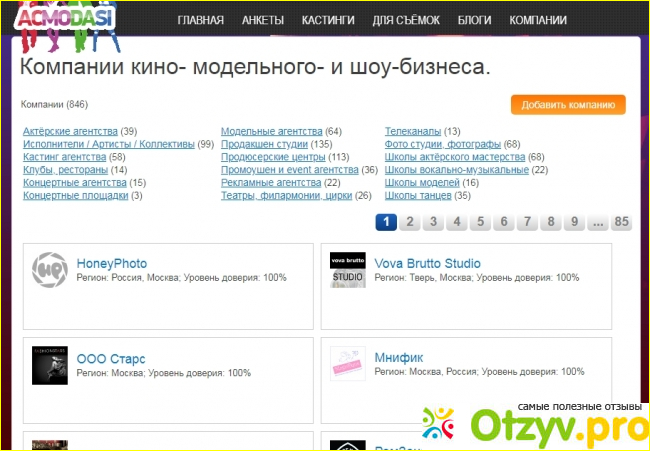The width and height of the screenshot is (650, 451).
Task: Open the HoneyPhoto company title link
Action: [x=111, y=263]
